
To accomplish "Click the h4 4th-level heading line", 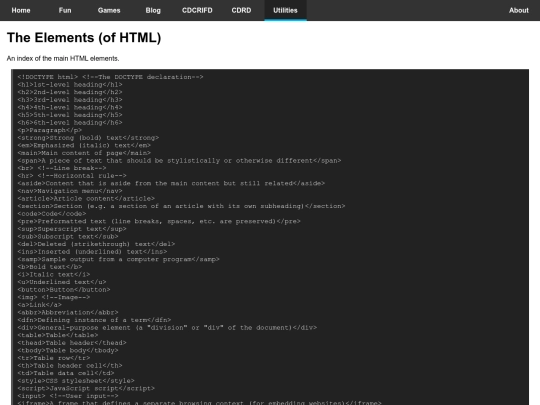I will point(70,107).
